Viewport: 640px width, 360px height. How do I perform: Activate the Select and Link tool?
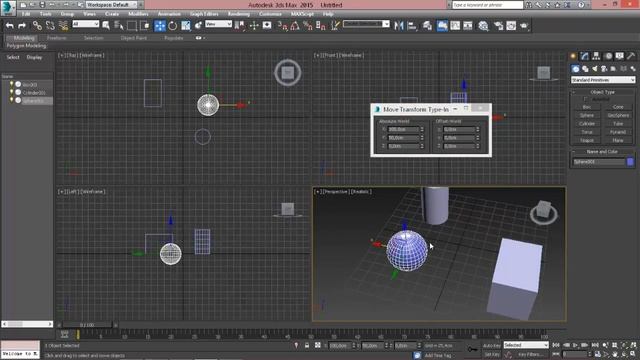[37, 26]
